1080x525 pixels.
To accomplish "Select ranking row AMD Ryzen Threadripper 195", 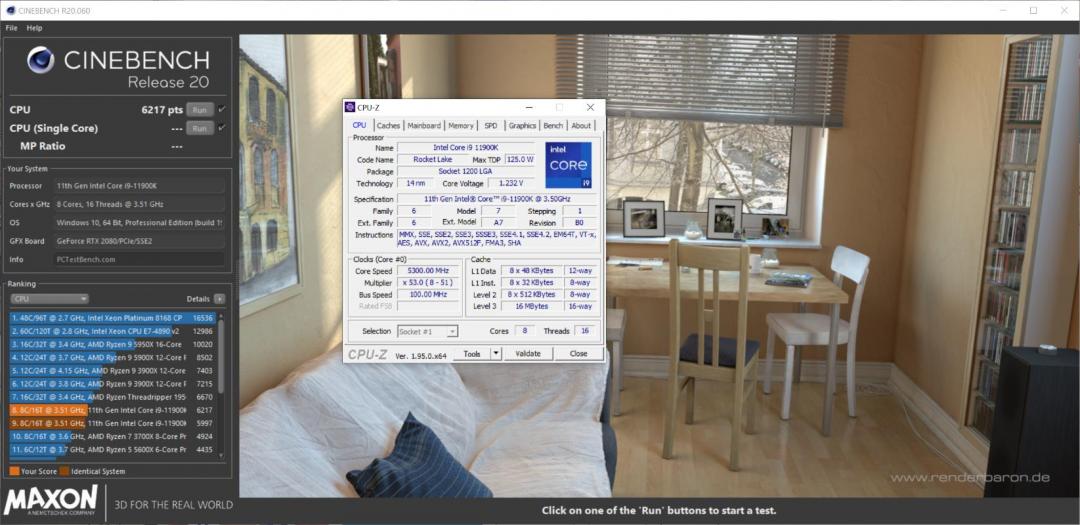I will pyautogui.click(x=114, y=397).
